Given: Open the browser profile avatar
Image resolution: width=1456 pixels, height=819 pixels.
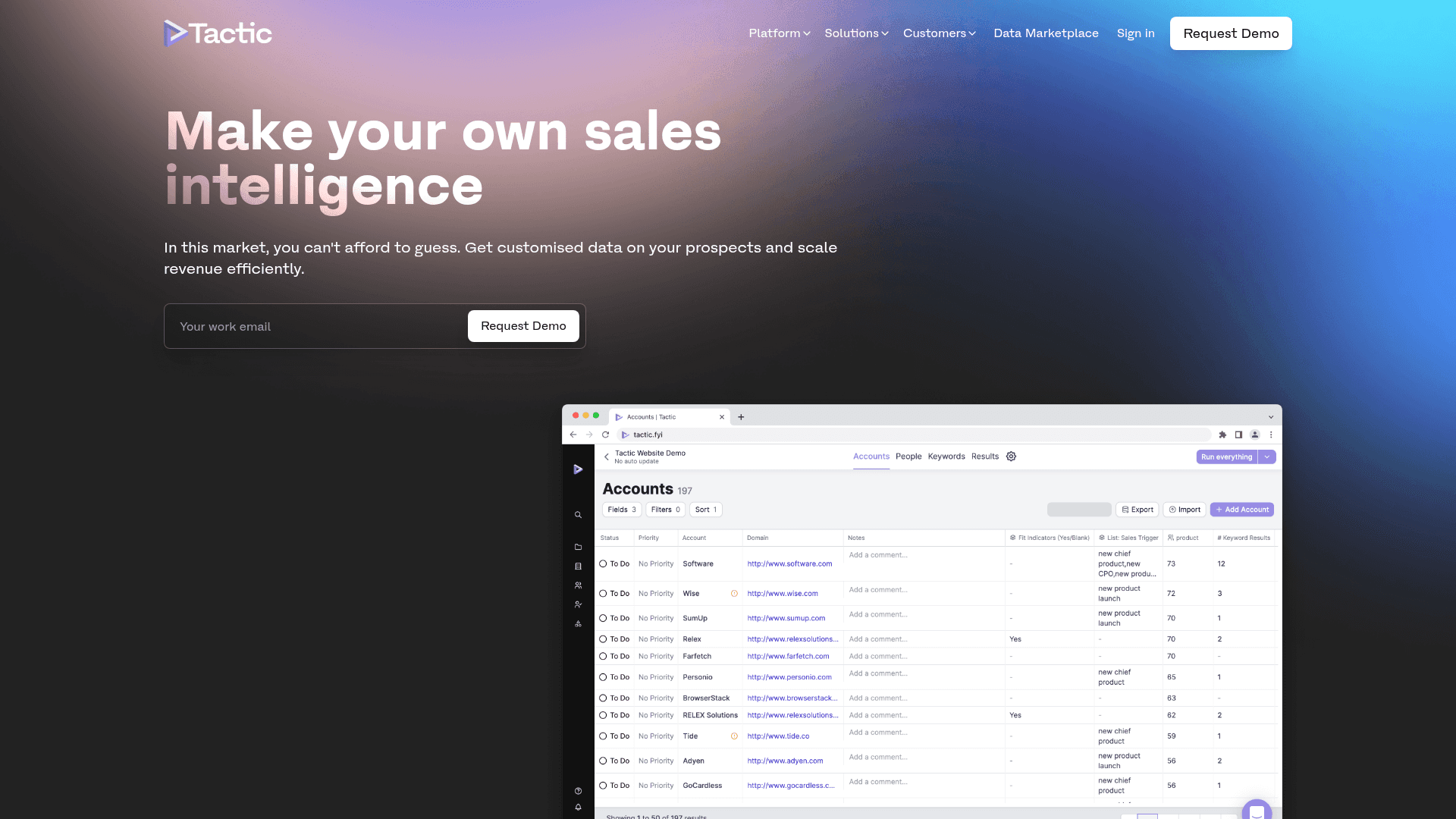Looking at the screenshot, I should [x=1255, y=435].
